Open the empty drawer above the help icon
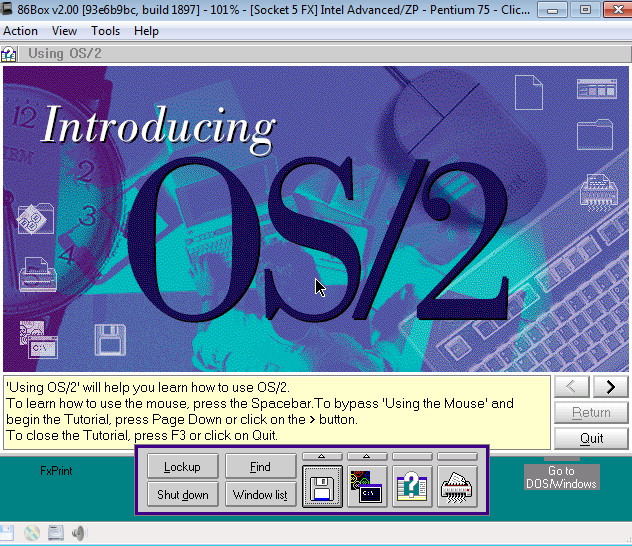 pos(412,456)
